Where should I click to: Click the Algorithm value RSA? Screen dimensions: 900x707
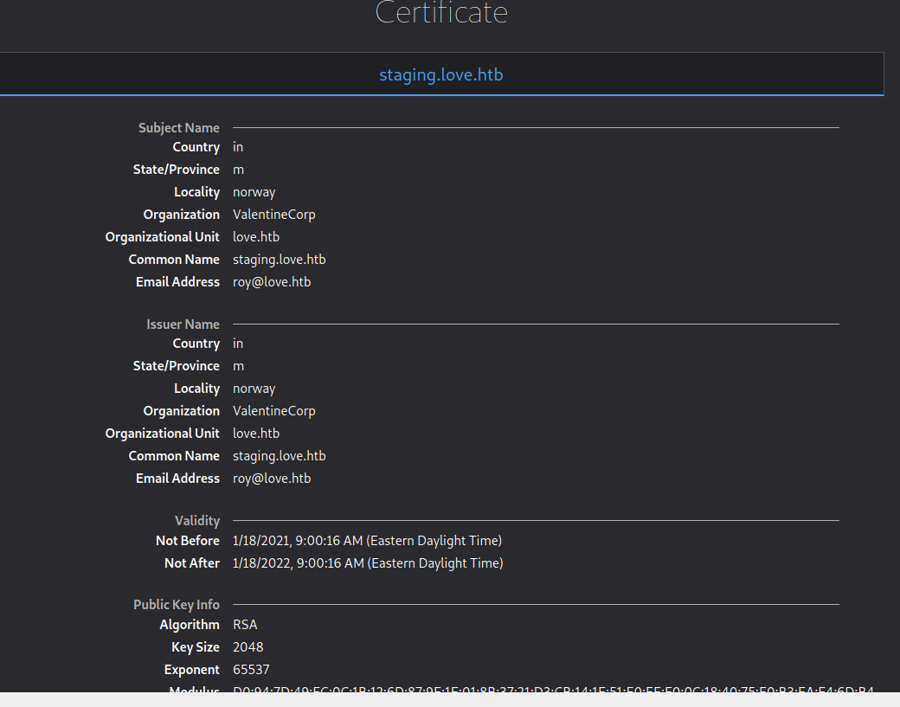245,625
